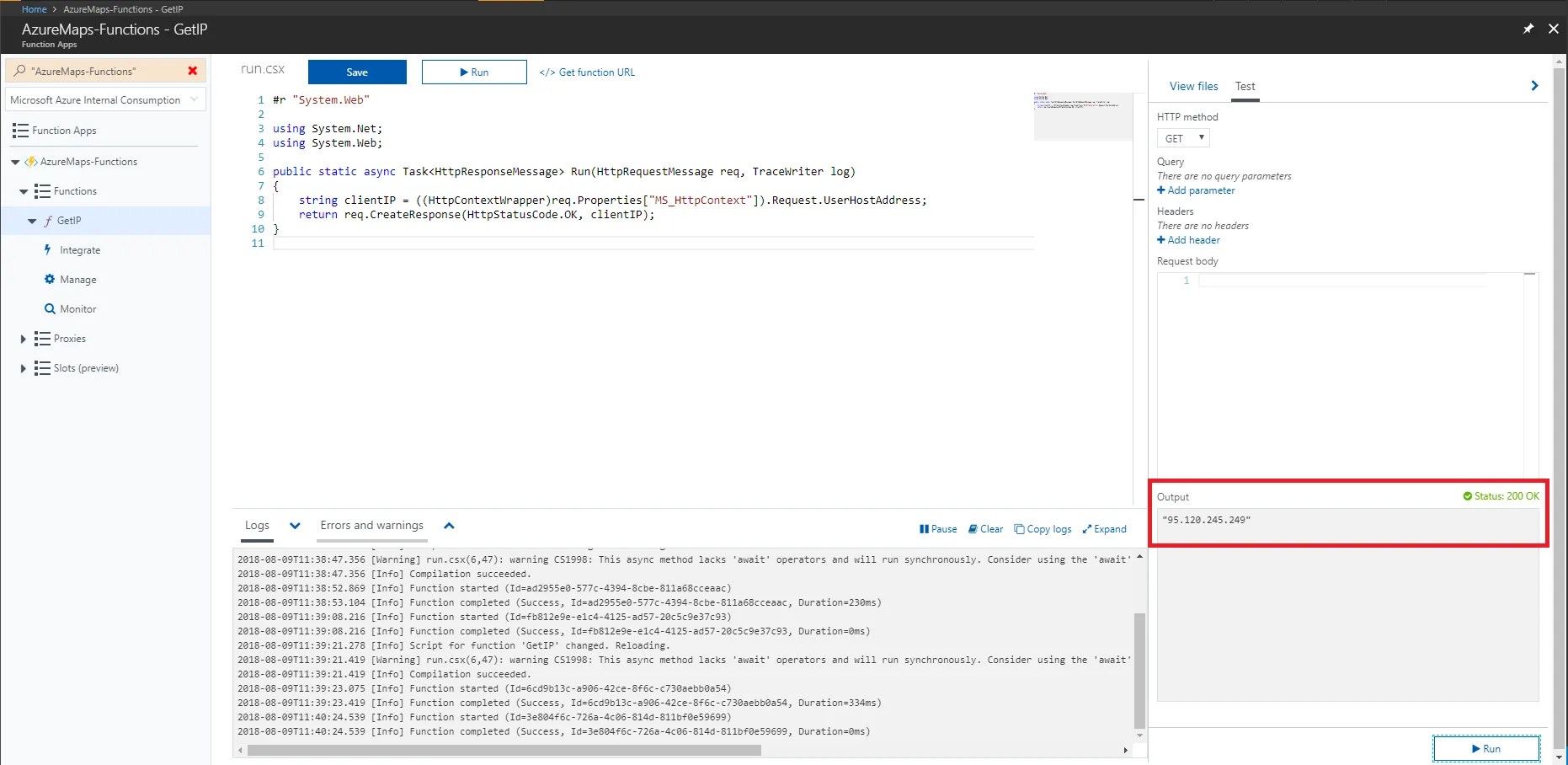1568x765 pixels.
Task: Collapse the Logs panel chevron
Action: 295,526
